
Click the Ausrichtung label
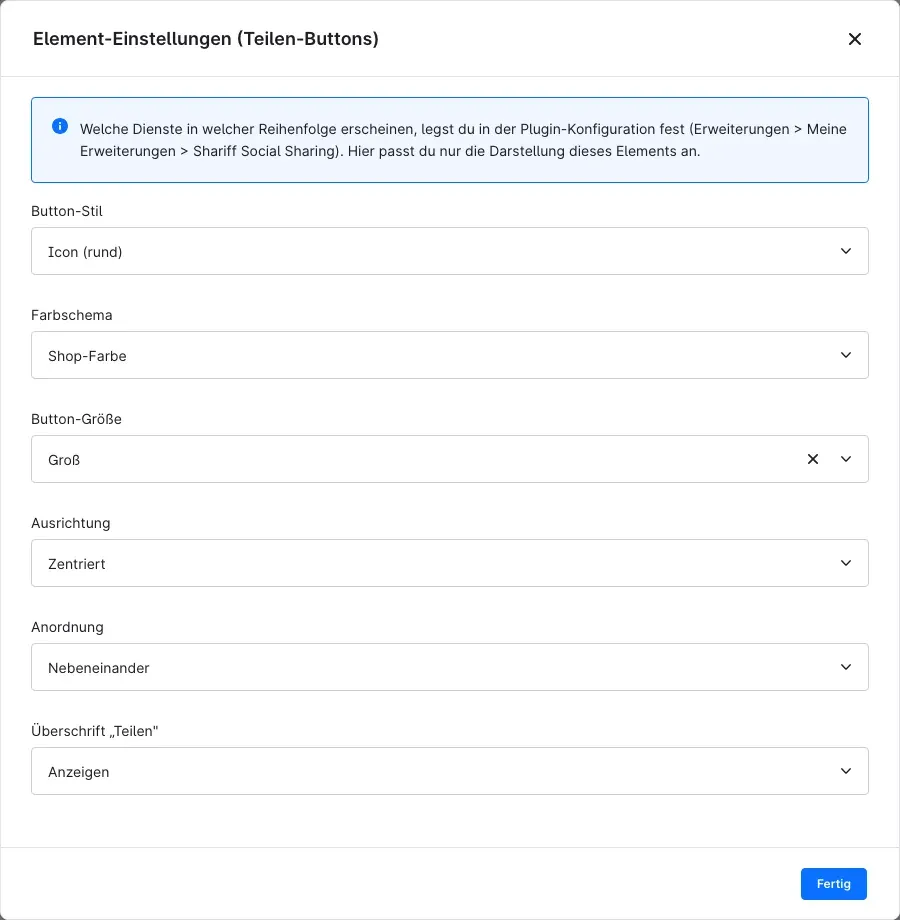pyautogui.click(x=70, y=523)
